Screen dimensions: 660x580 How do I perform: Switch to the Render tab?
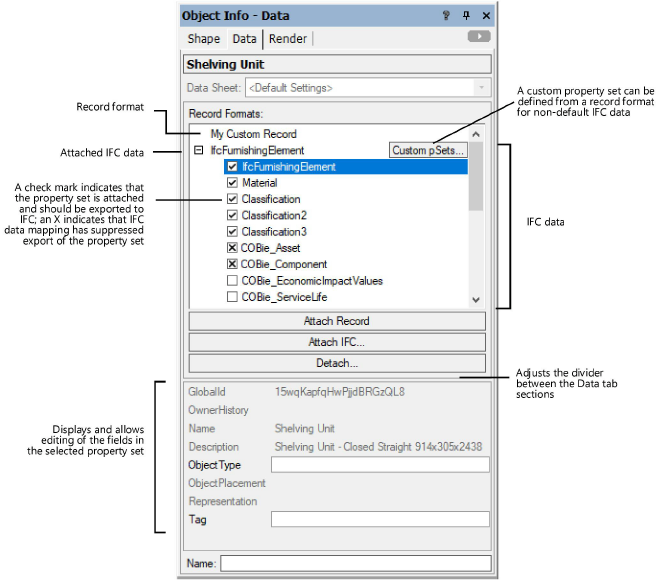point(286,39)
